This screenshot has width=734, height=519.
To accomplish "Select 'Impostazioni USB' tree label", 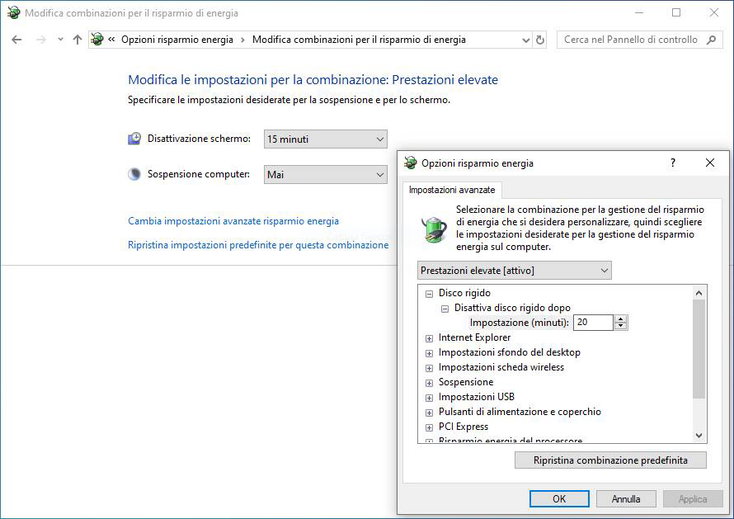I will (476, 397).
